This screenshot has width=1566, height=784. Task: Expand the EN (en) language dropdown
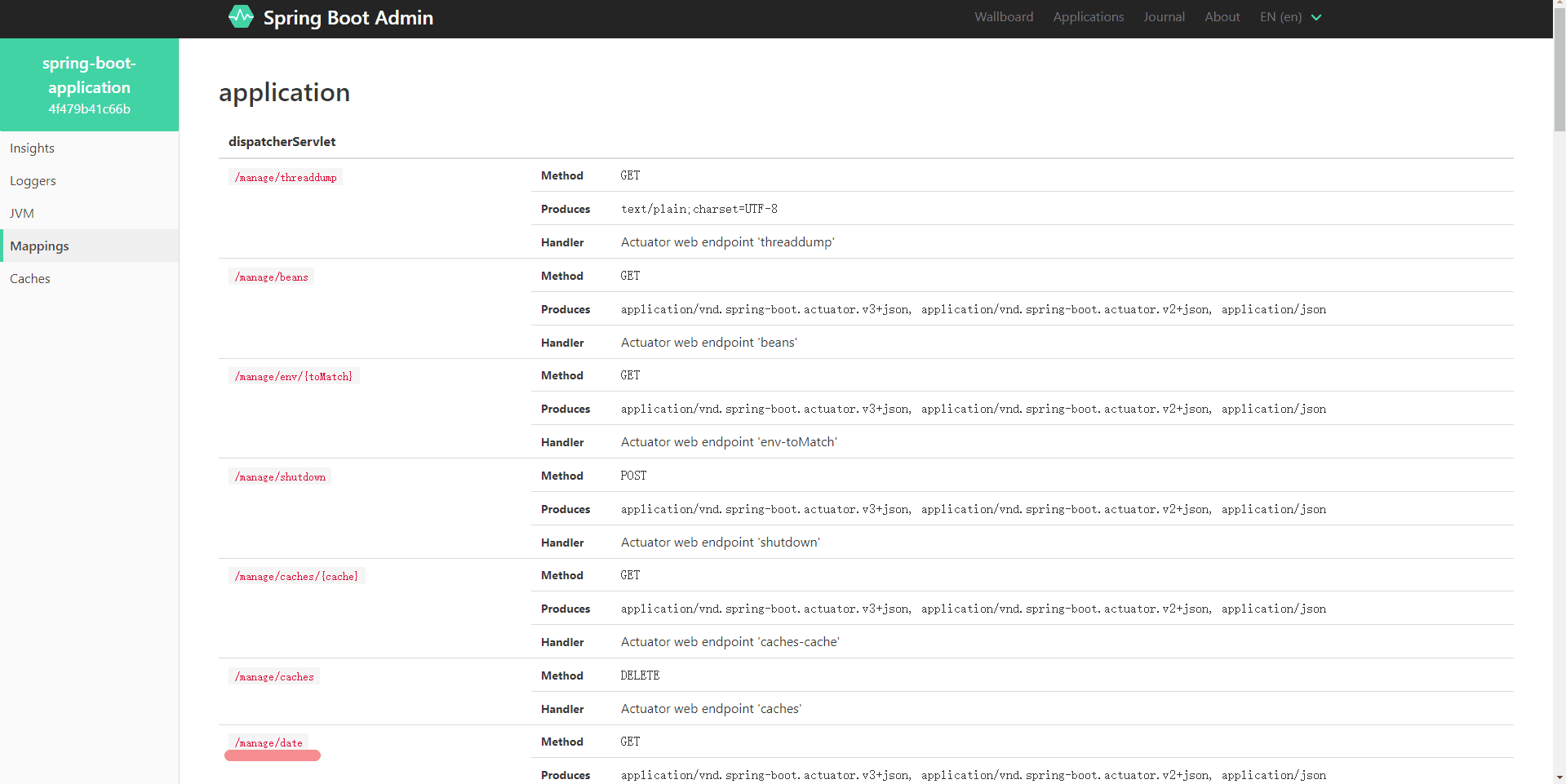(x=1290, y=17)
